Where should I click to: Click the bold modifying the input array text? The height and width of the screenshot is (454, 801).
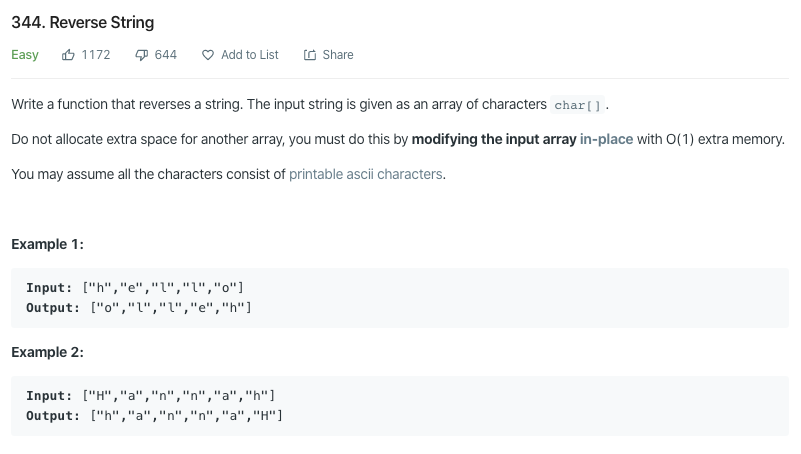pyautogui.click(x=494, y=139)
